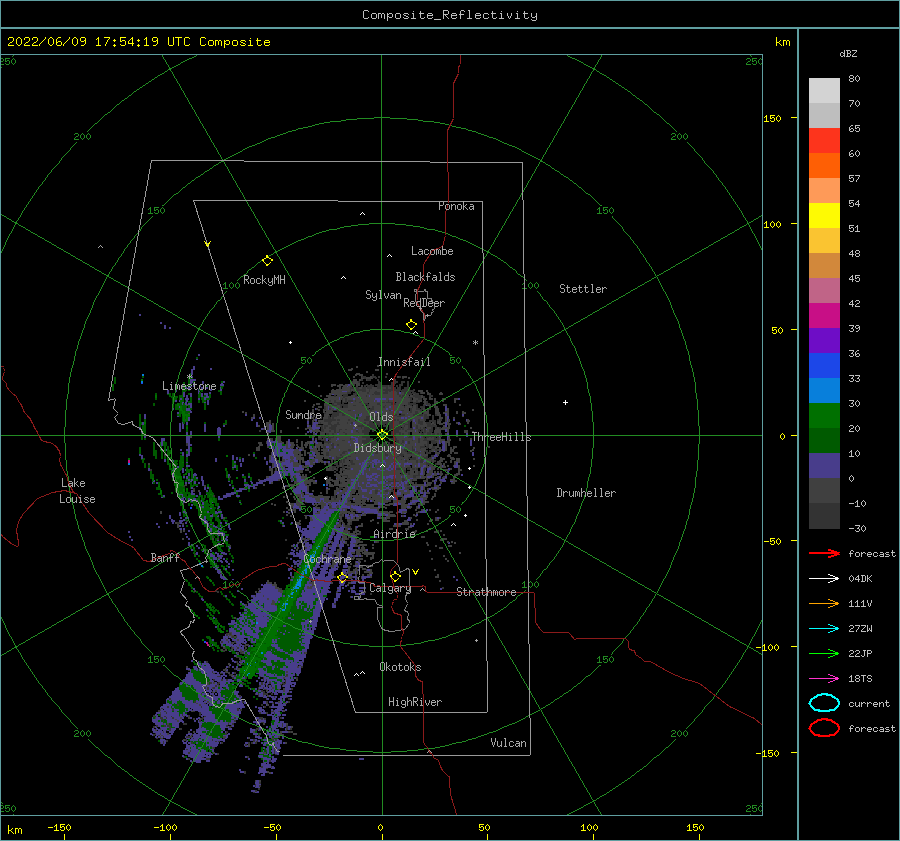The image size is (900, 841).
Task: Select the Banff label
Action: click(x=165, y=558)
